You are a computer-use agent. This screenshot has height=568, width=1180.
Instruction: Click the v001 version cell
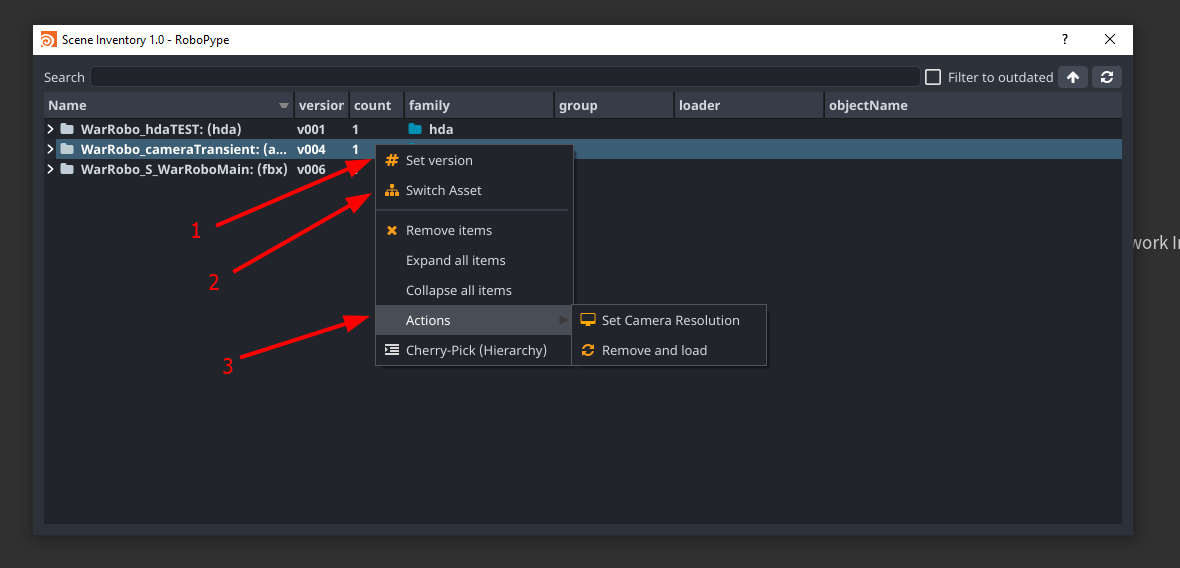[x=312, y=129]
